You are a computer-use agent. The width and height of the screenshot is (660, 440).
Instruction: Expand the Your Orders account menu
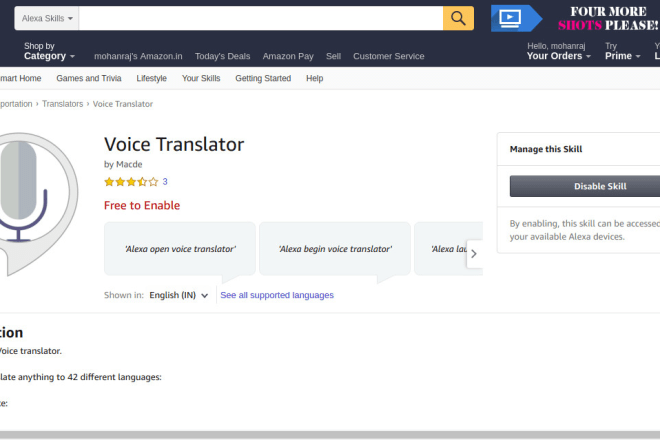click(x=559, y=51)
